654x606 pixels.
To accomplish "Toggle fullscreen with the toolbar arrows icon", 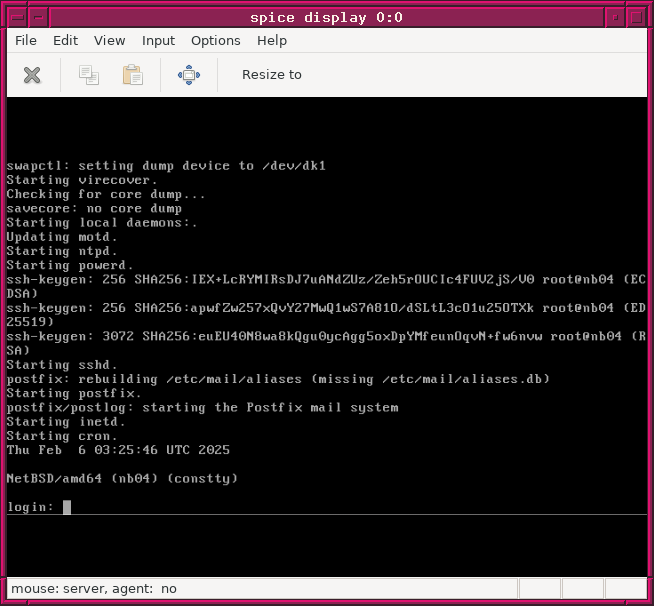I will (189, 75).
